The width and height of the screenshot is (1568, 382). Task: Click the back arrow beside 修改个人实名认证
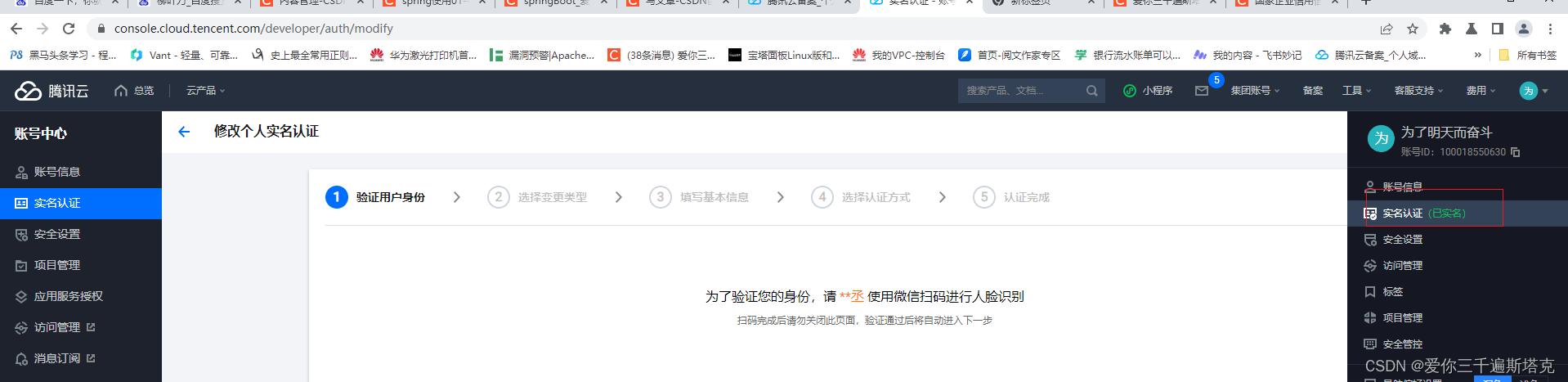click(184, 132)
